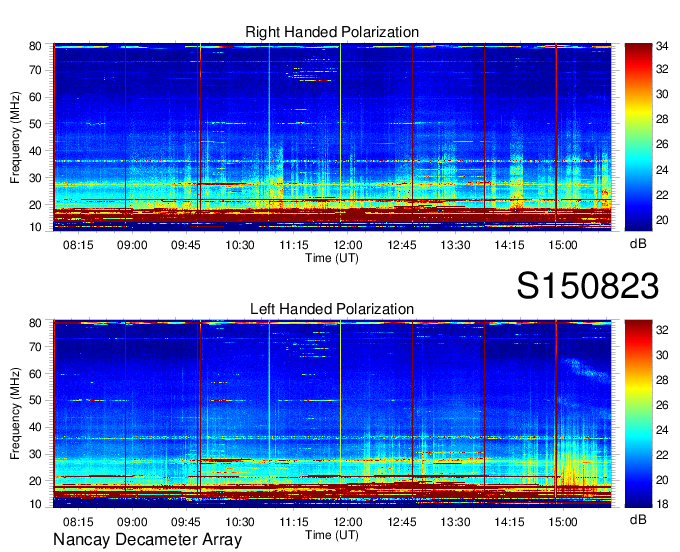Click the 40 MHz tick on bottom plot
This screenshot has width=680, height=552.
click(x=35, y=428)
